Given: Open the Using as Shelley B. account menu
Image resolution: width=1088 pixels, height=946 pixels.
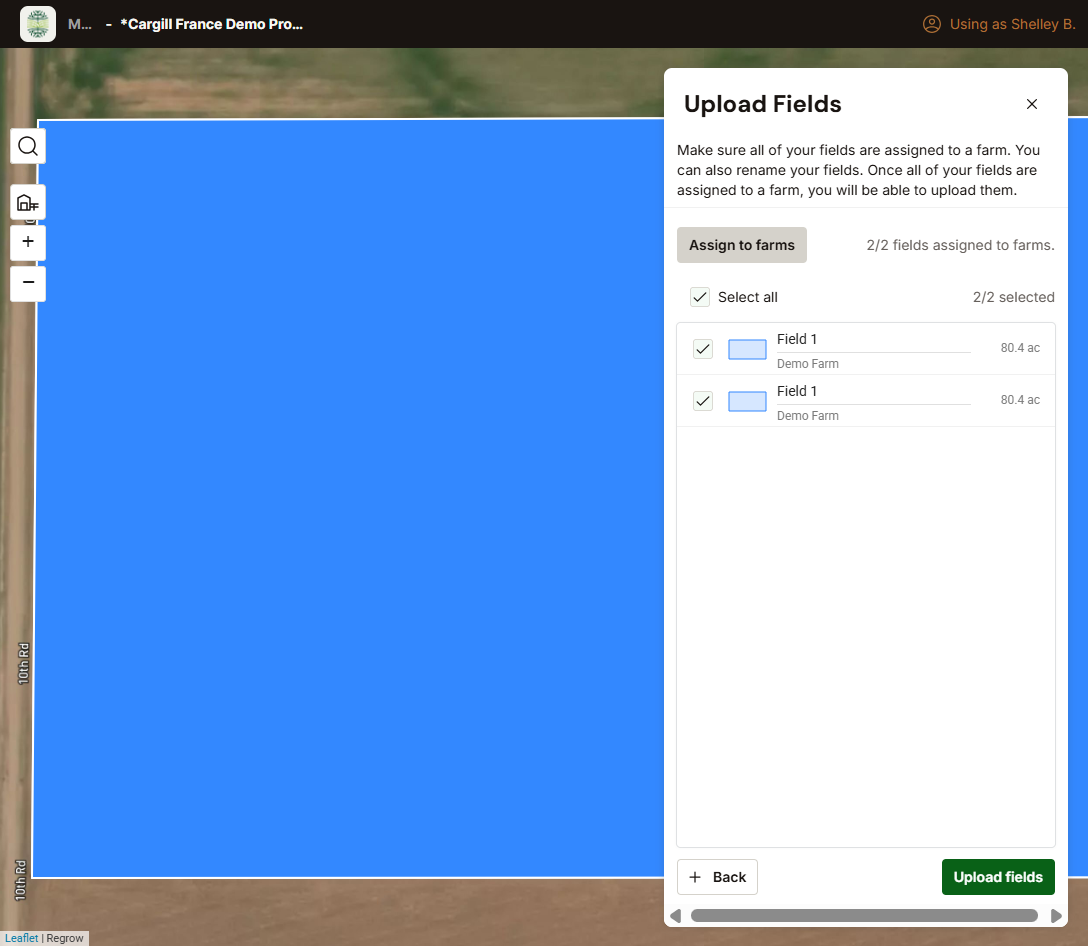Looking at the screenshot, I should click(998, 23).
